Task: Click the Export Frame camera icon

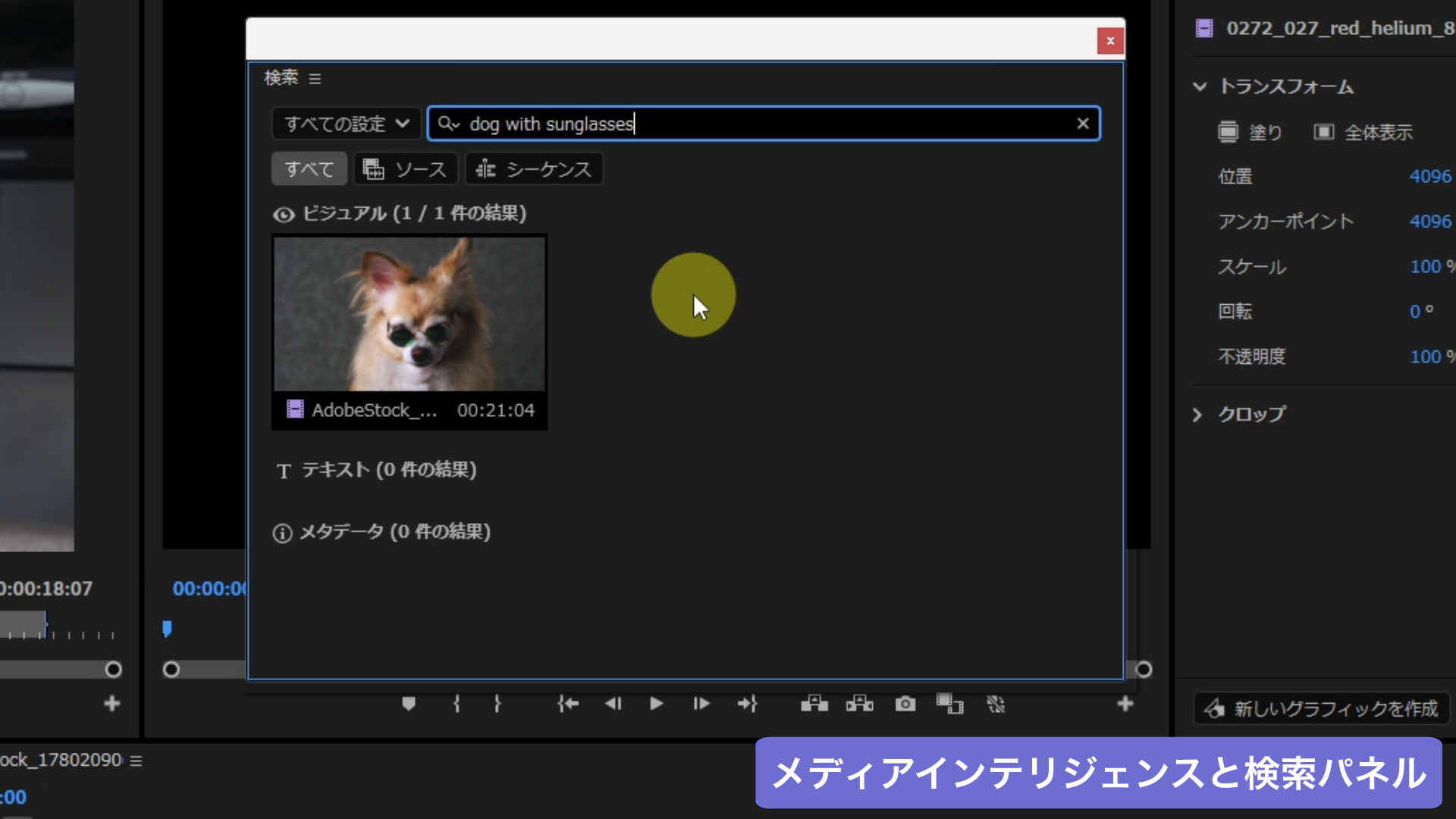Action: click(905, 704)
